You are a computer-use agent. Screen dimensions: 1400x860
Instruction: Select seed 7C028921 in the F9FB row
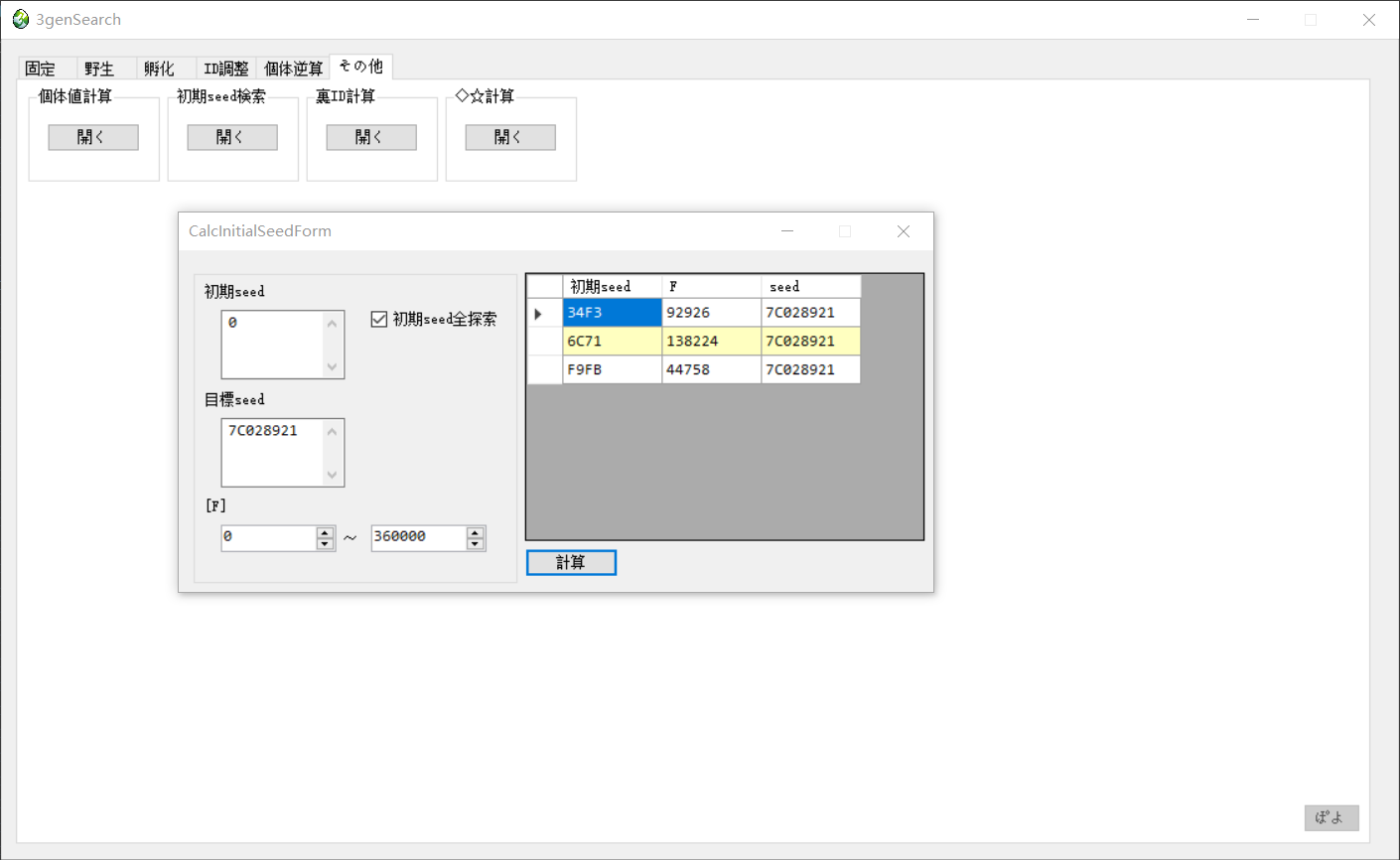coord(811,369)
